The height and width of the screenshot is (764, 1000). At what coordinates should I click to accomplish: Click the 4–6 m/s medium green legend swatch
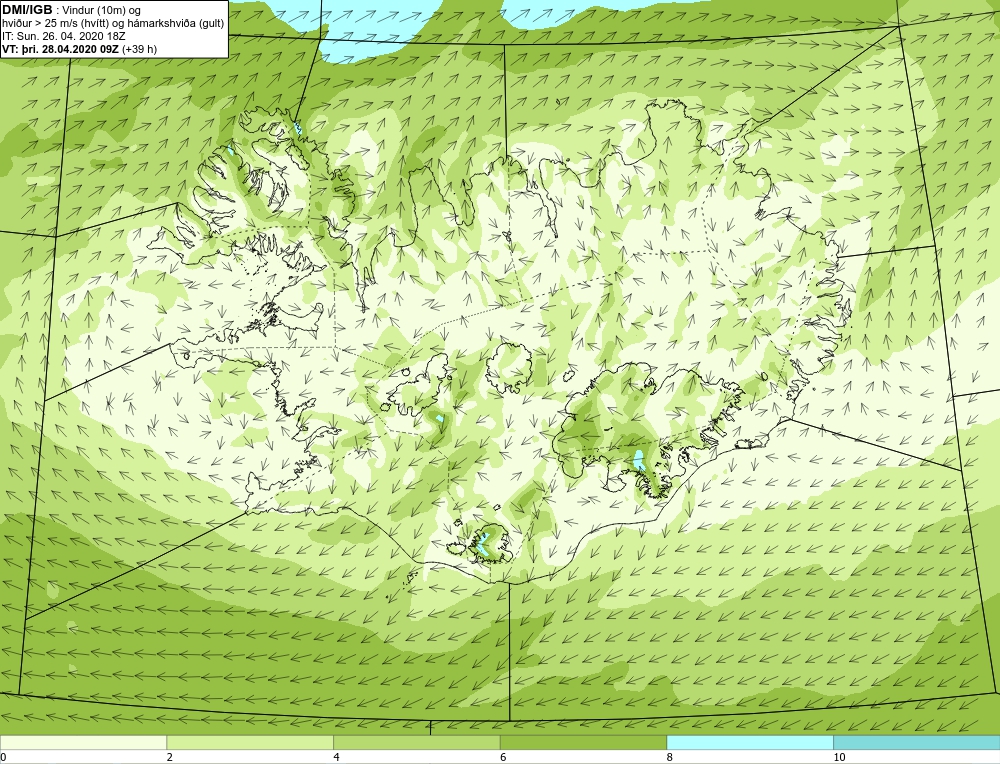point(416,742)
